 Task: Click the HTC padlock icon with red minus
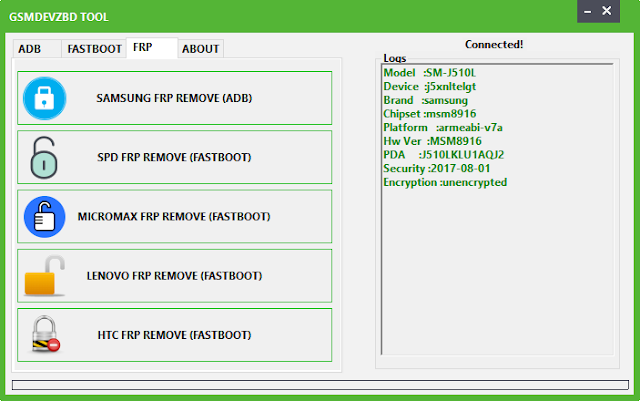tap(45, 334)
